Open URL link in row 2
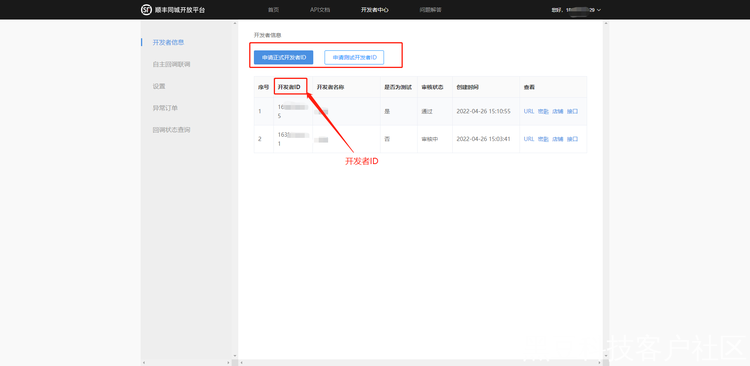 pos(529,139)
